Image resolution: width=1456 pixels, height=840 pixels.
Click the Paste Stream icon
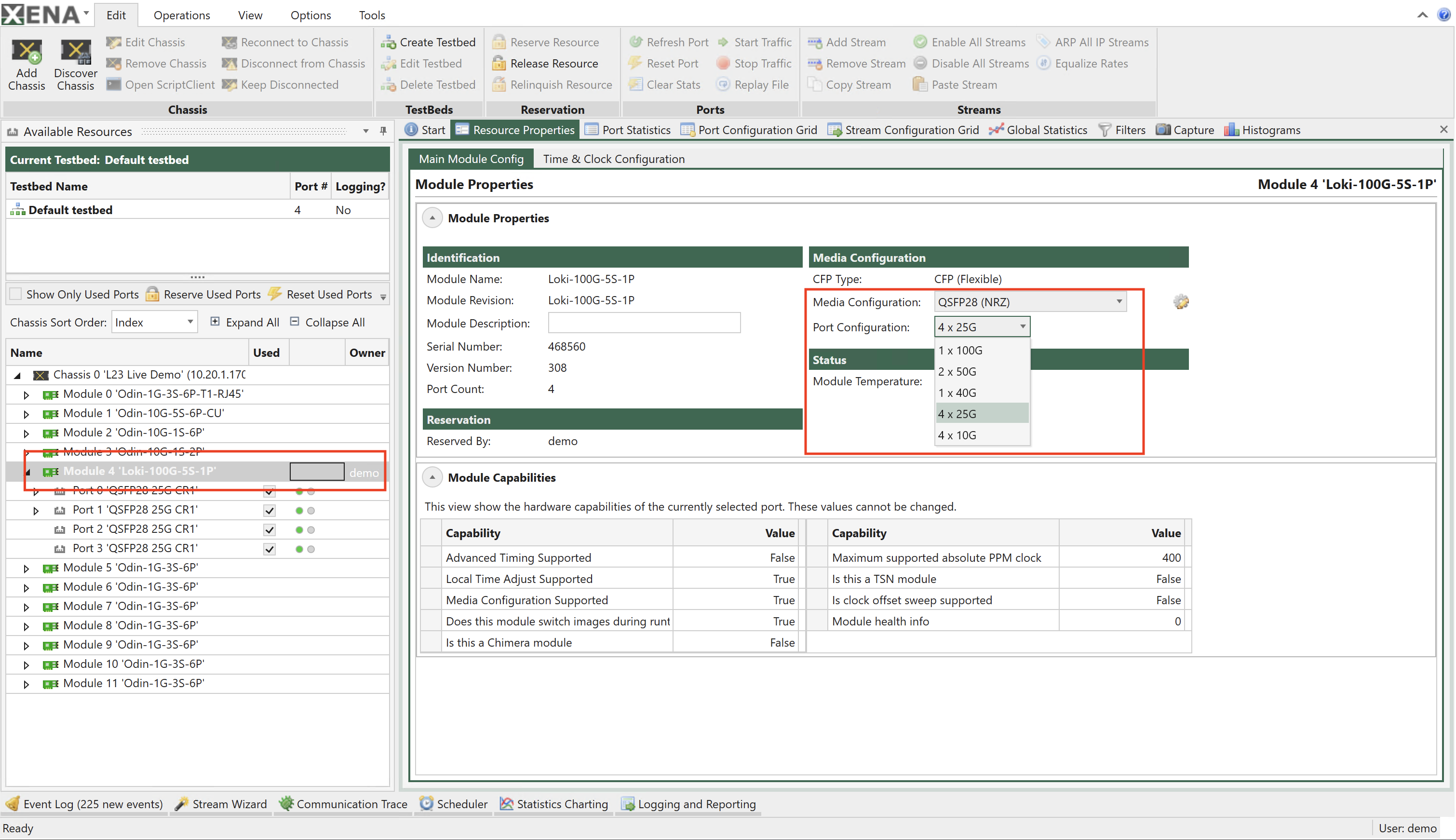pos(920,85)
